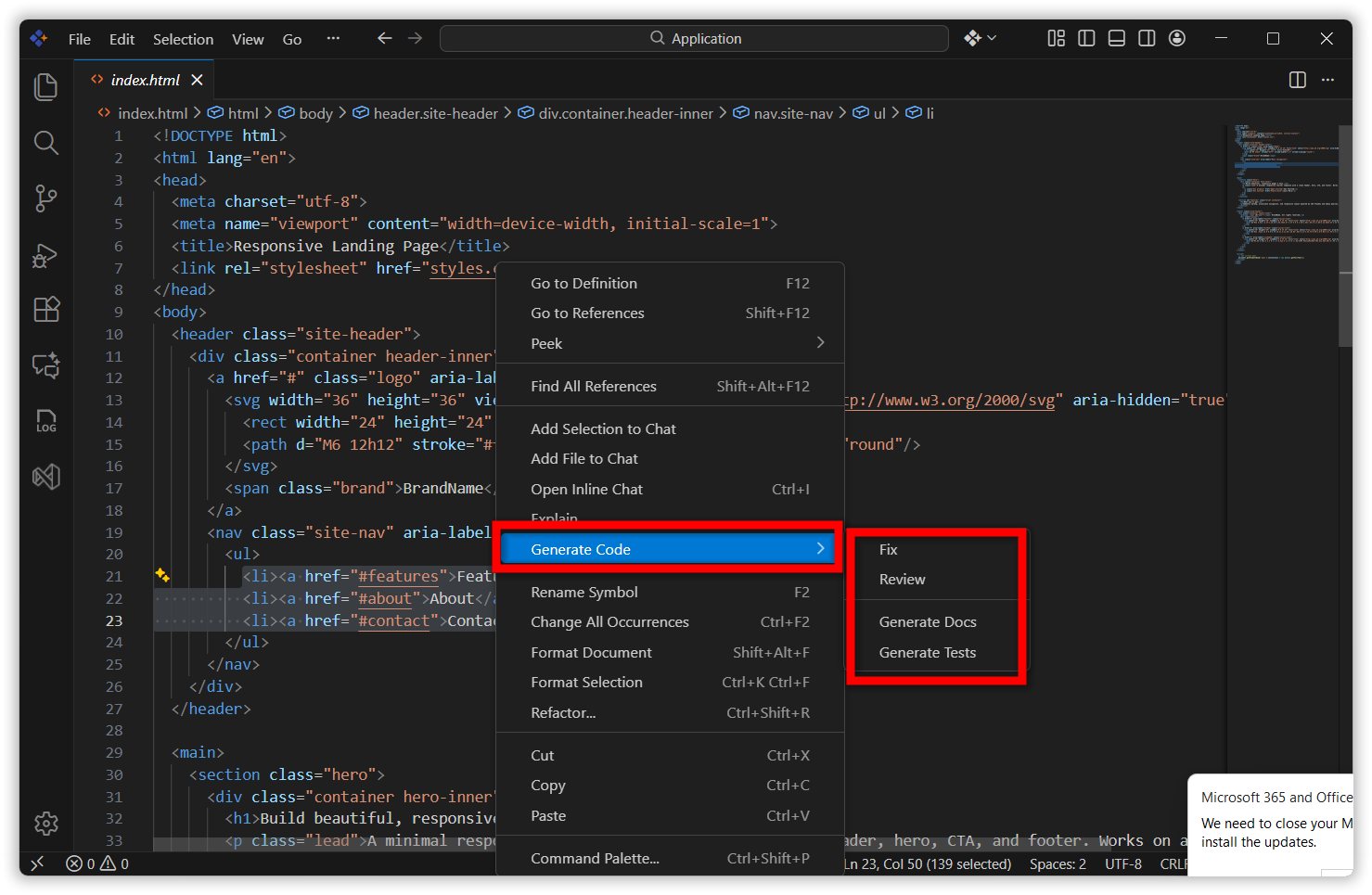Open the Customize Layout control
Screen dimensions: 1372x895
pos(1056,38)
